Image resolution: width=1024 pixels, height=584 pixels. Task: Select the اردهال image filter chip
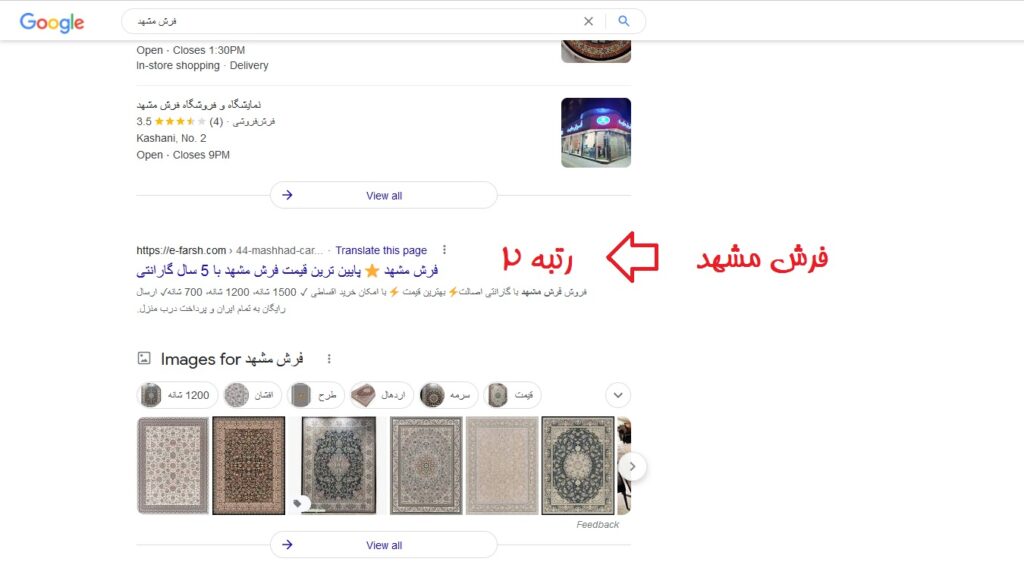click(381, 395)
